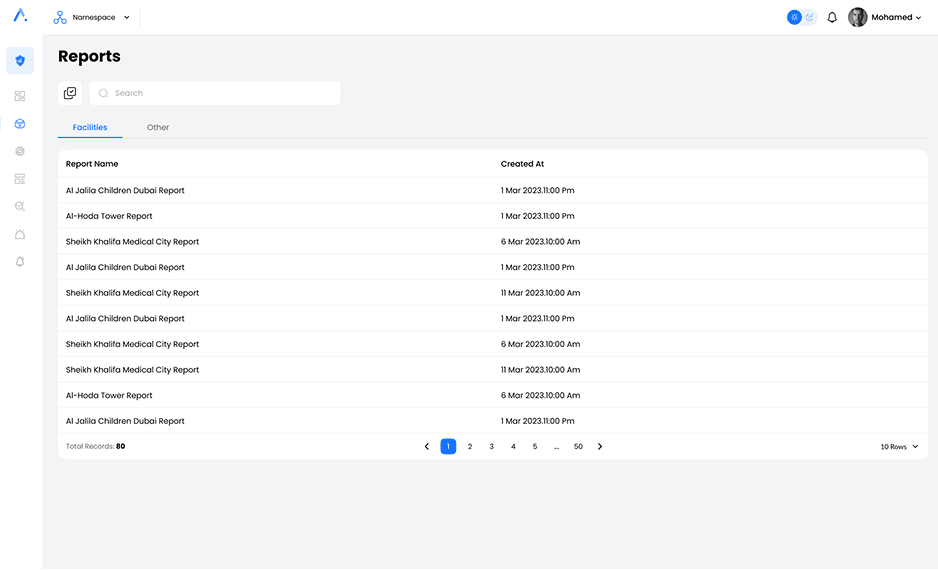The width and height of the screenshot is (938, 570).
Task: Go to next page using right arrow
Action: [600, 447]
